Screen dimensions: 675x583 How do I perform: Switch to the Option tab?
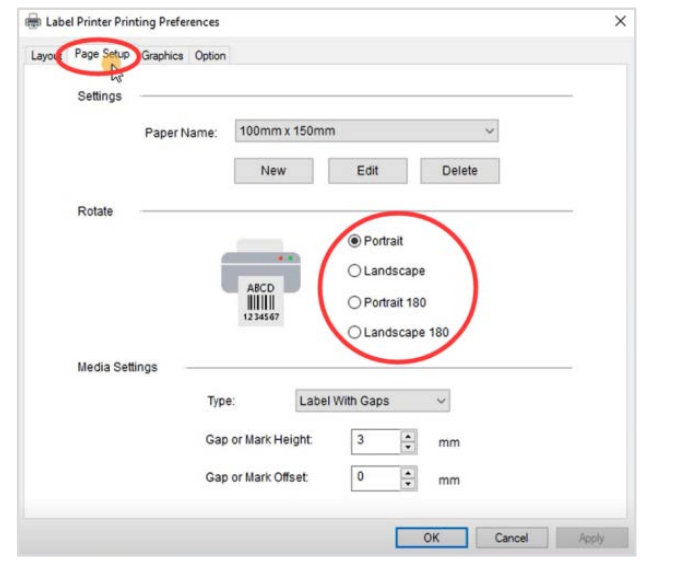(x=210, y=56)
